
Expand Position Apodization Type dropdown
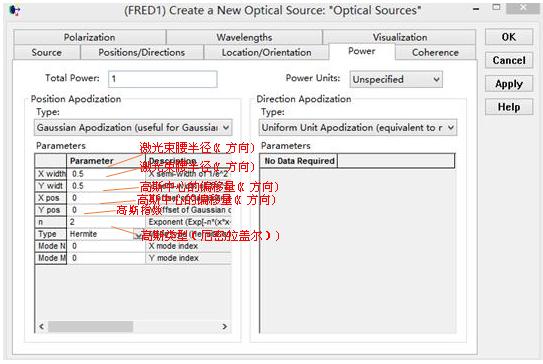pyautogui.click(x=133, y=127)
